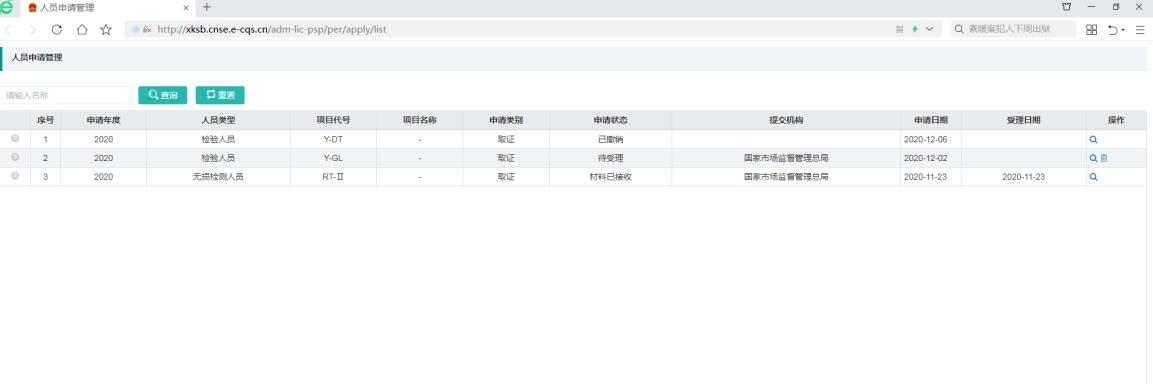Click the magnifier in browser search box
This screenshot has height=384, width=1153.
tap(959, 29)
